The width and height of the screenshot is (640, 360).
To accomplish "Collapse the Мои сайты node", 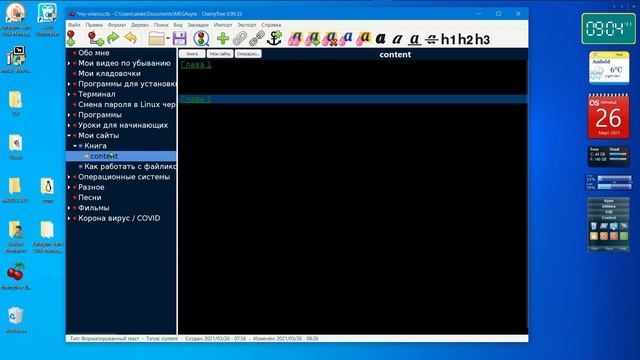I will (x=69, y=136).
